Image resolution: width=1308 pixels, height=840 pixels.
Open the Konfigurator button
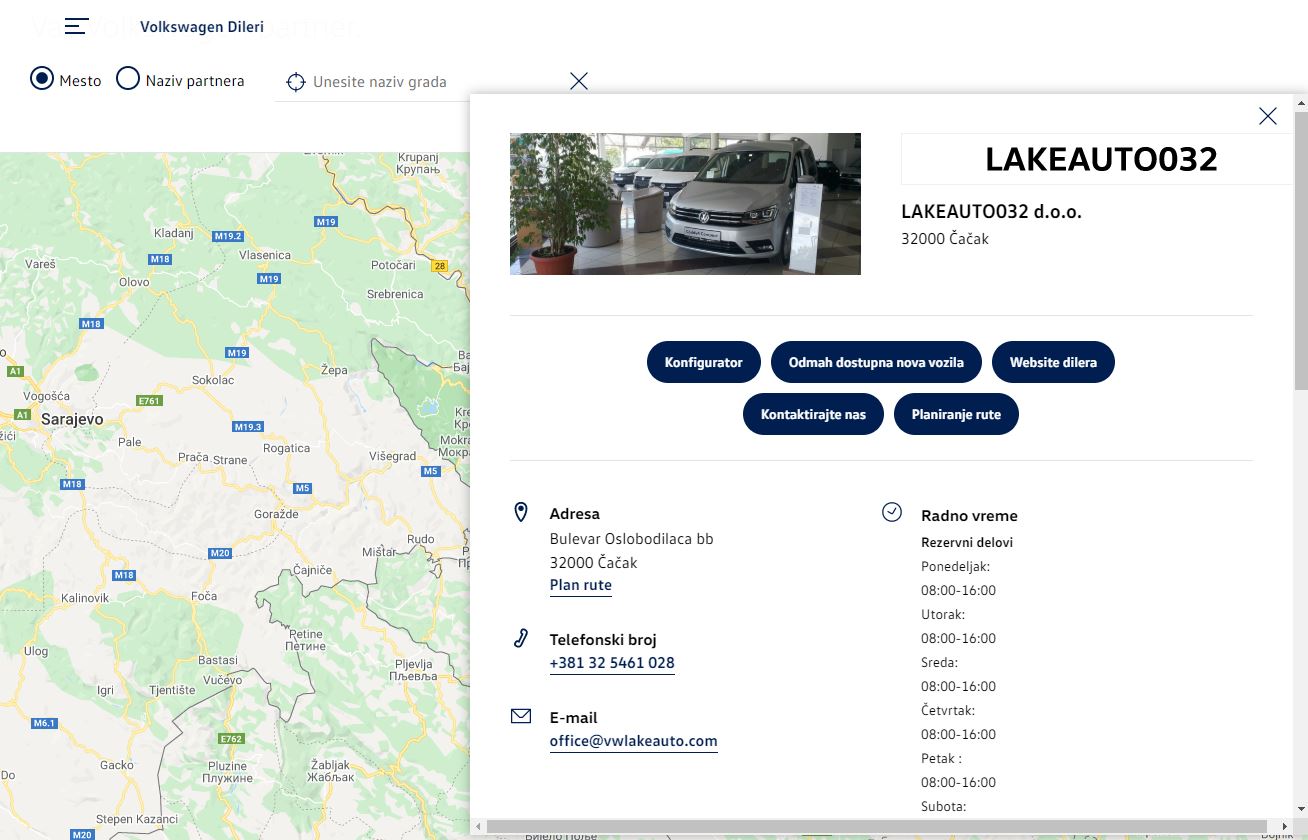pyautogui.click(x=704, y=362)
